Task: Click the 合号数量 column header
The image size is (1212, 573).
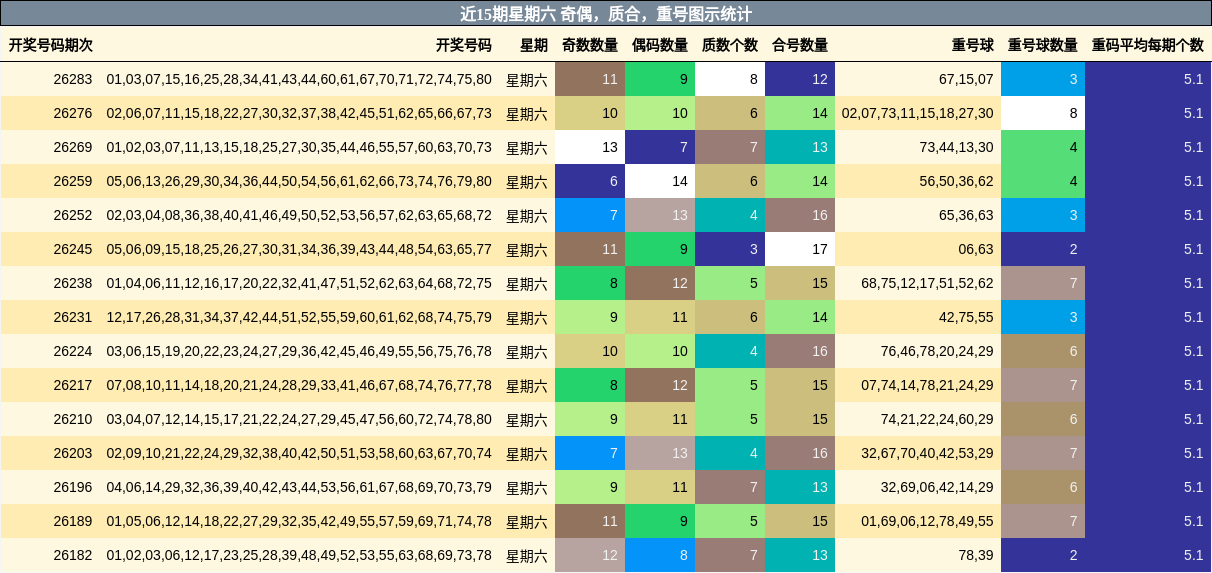Action: tap(800, 45)
